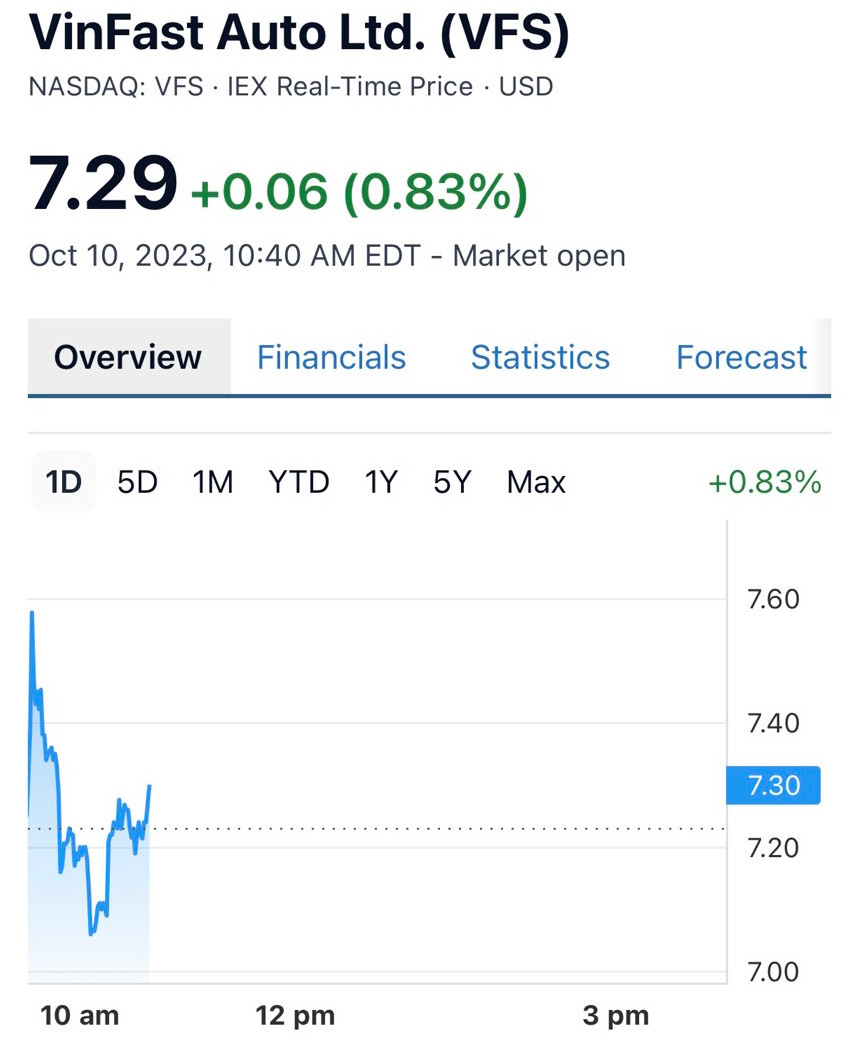Click the opening price peak on chart
Image resolution: width=861 pixels, height=1050 pixels.
[32, 612]
